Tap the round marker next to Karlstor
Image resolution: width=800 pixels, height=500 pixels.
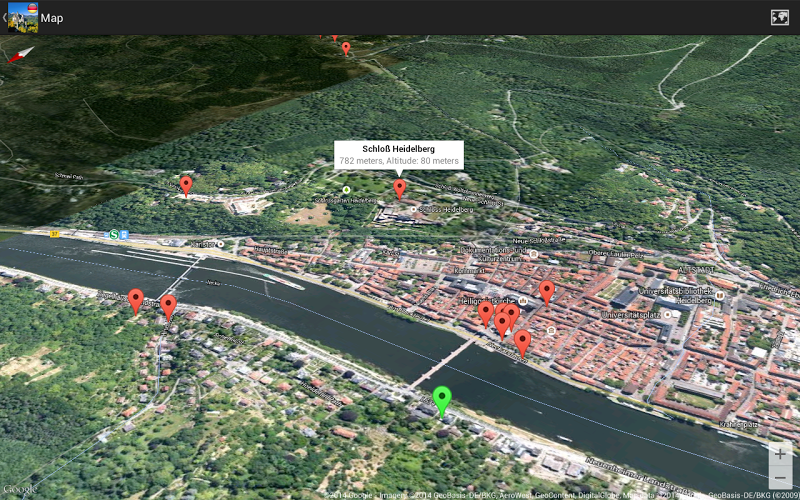tap(220, 244)
